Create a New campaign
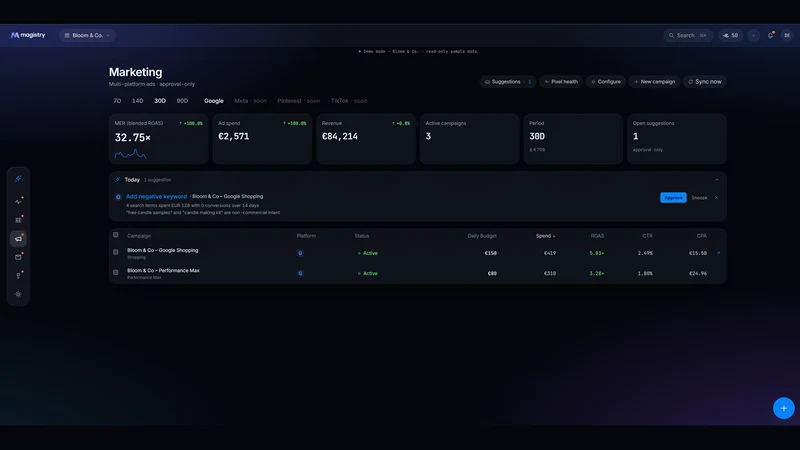Viewport: 800px width, 450px height. (654, 82)
